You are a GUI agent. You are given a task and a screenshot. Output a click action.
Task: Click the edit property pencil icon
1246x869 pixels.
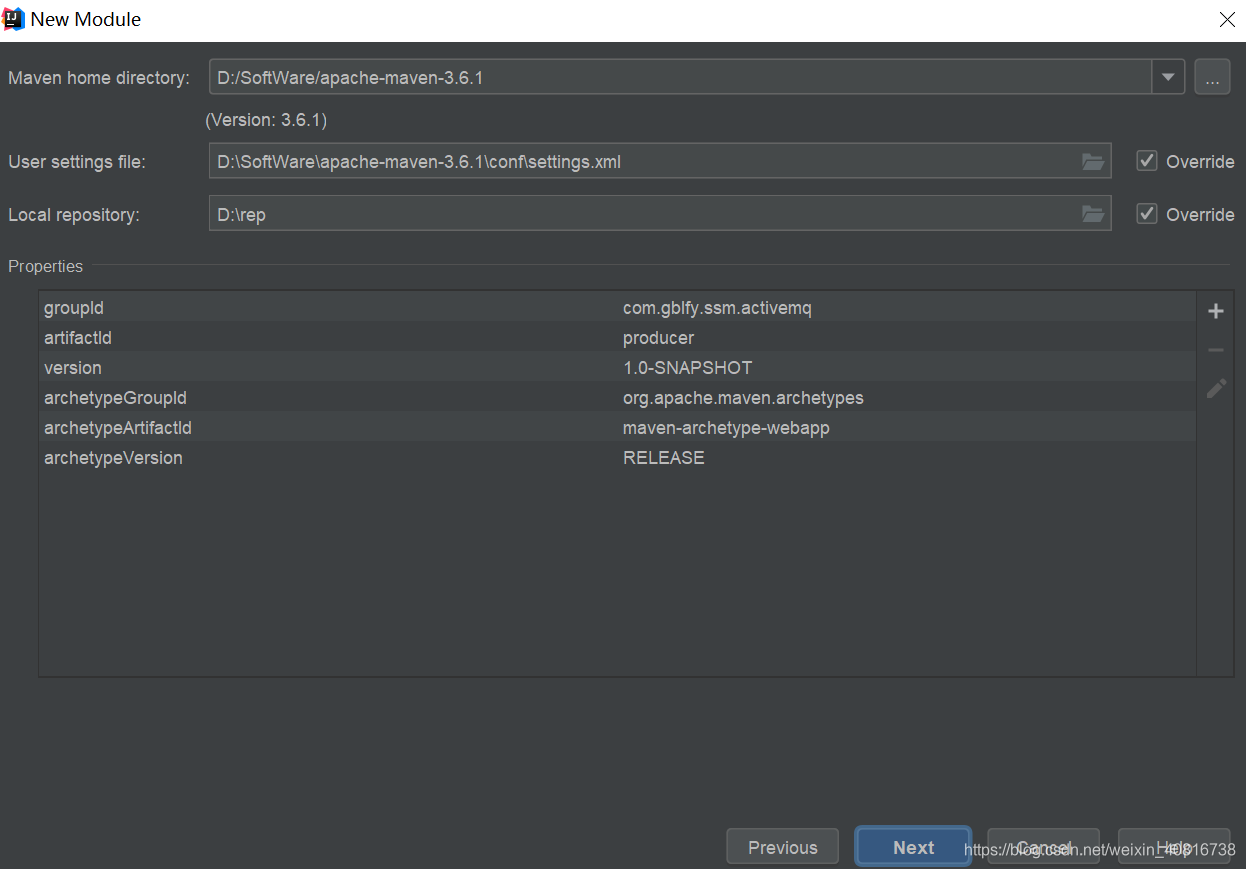click(1216, 388)
